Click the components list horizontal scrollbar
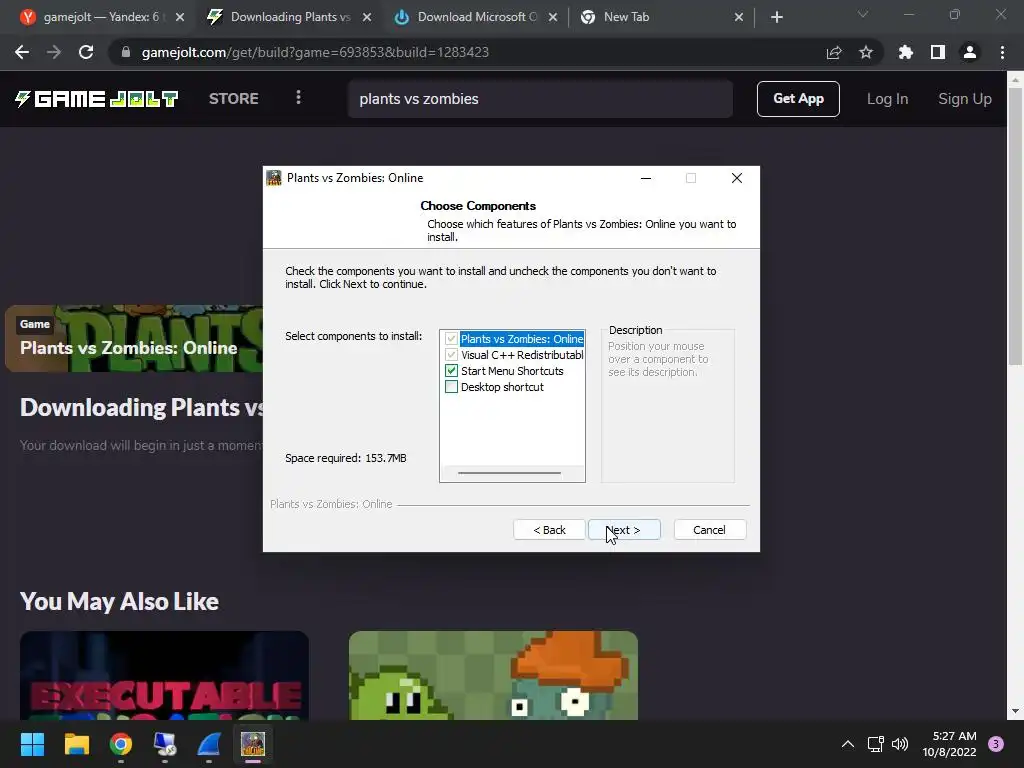 pyautogui.click(x=509, y=472)
